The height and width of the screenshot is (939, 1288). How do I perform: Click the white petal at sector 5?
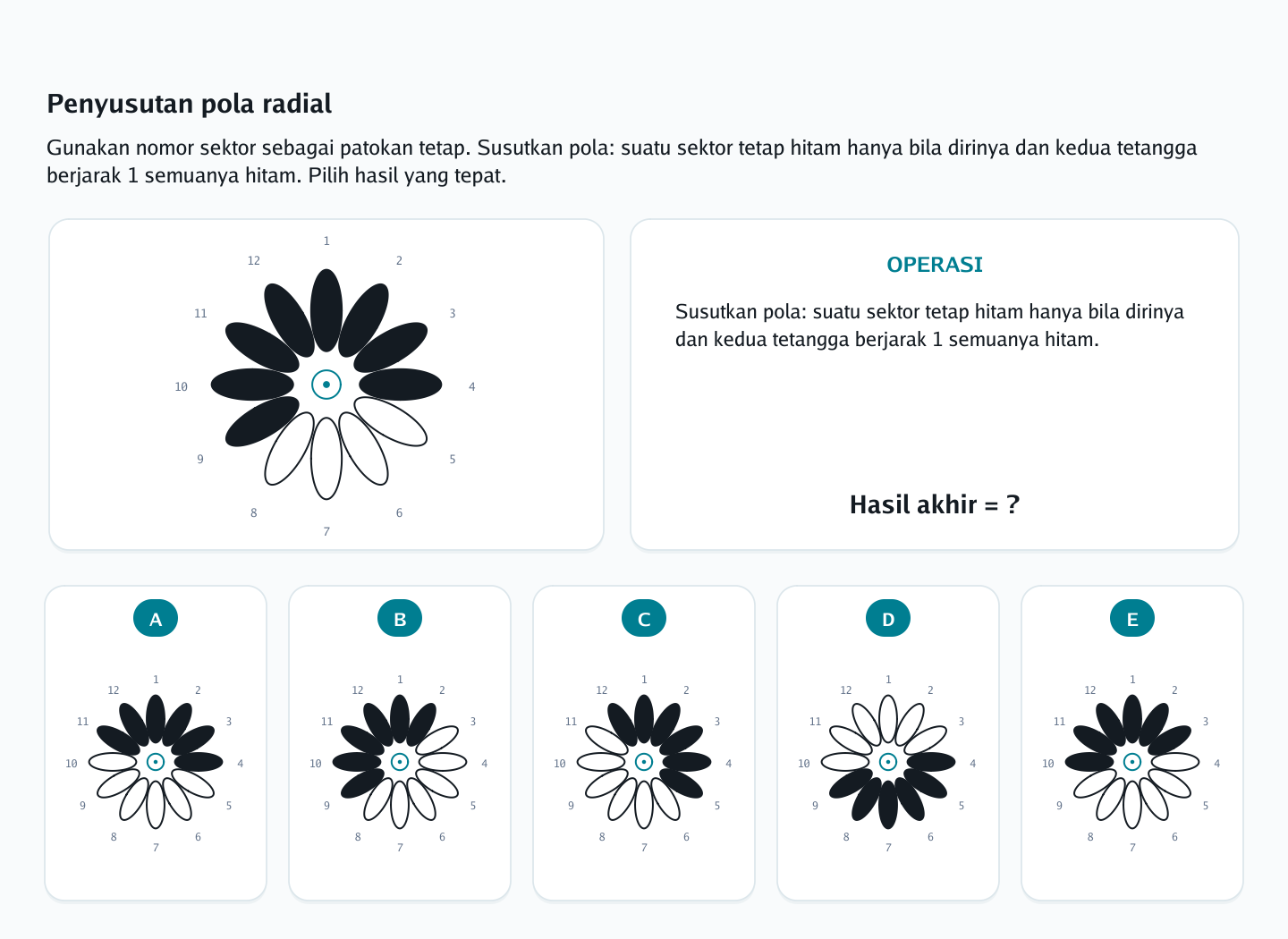[x=391, y=421]
